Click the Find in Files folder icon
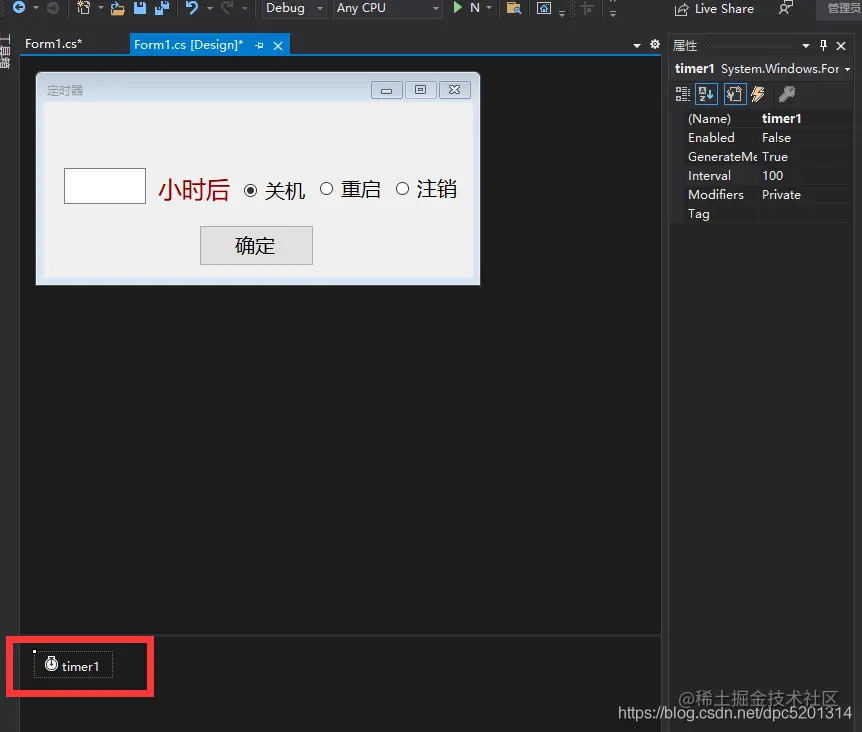 point(513,8)
